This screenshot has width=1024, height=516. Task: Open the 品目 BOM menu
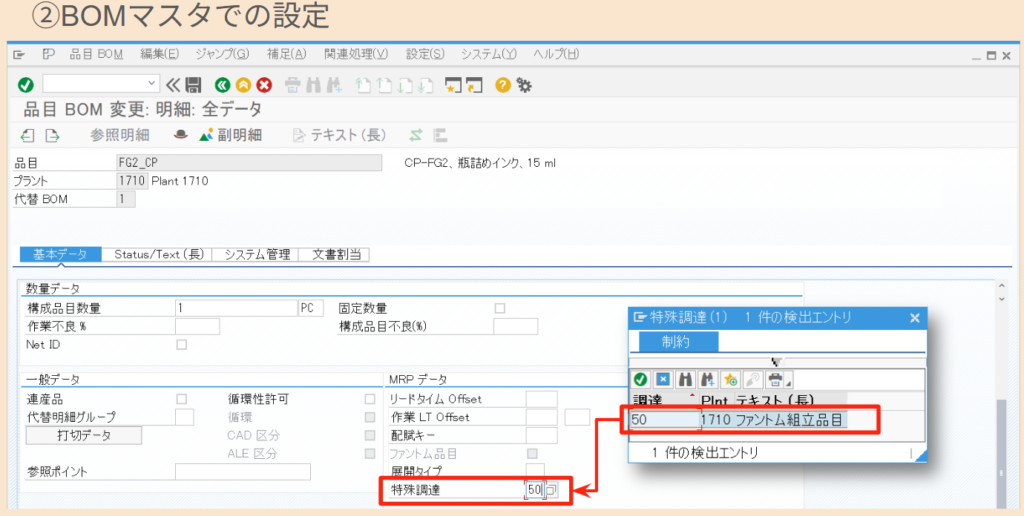[97, 54]
